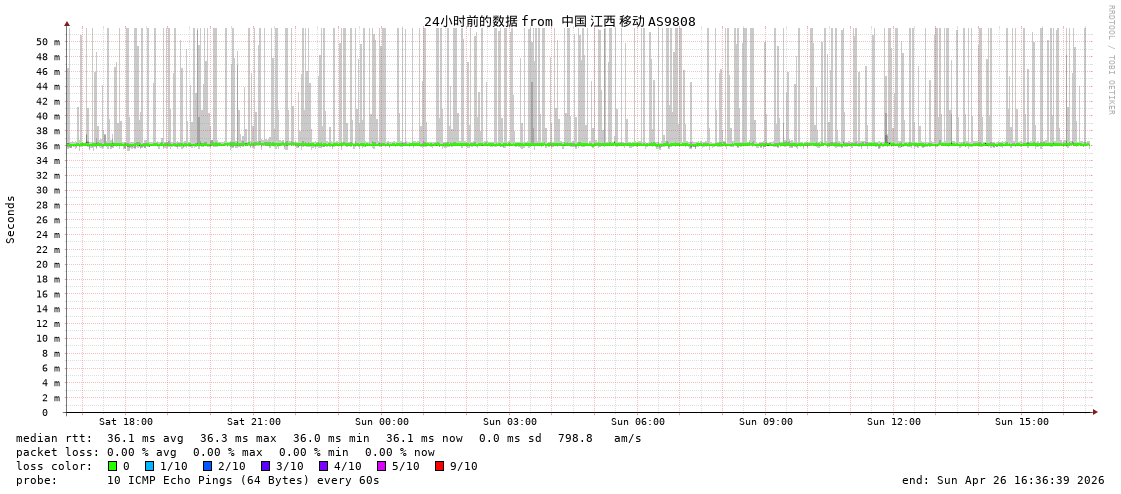Select the Sun 06:00 time label
Viewport: 1121px width, 494px height.
(638, 422)
